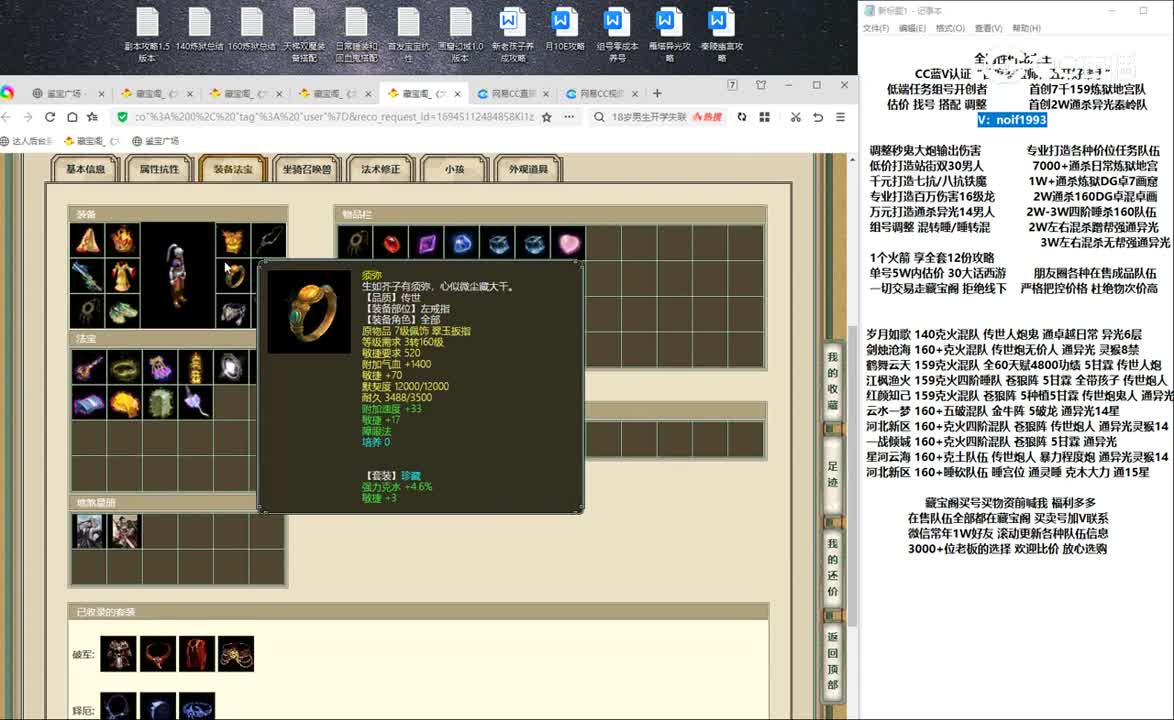Click the browser undo-close-tab icon
The image size is (1174, 720).
(818, 117)
